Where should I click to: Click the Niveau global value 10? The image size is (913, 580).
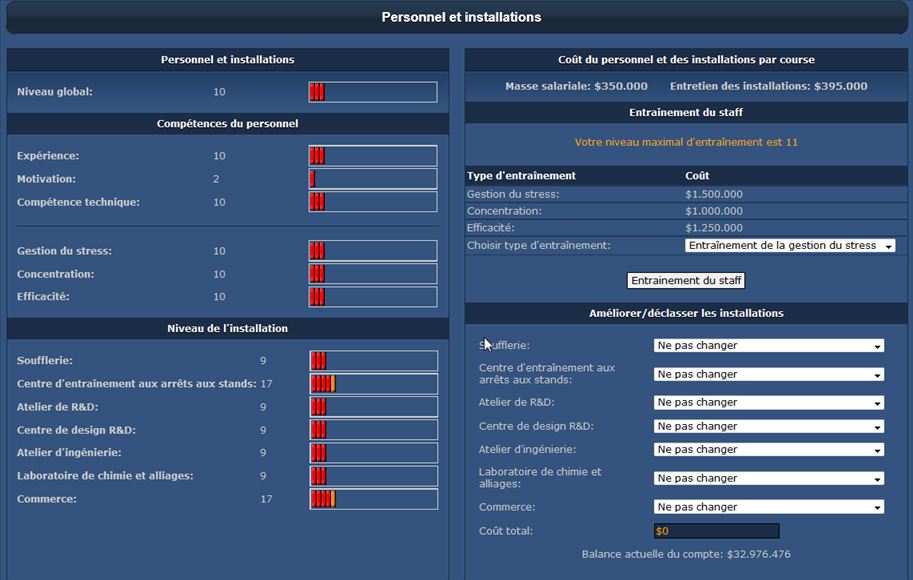coord(219,92)
